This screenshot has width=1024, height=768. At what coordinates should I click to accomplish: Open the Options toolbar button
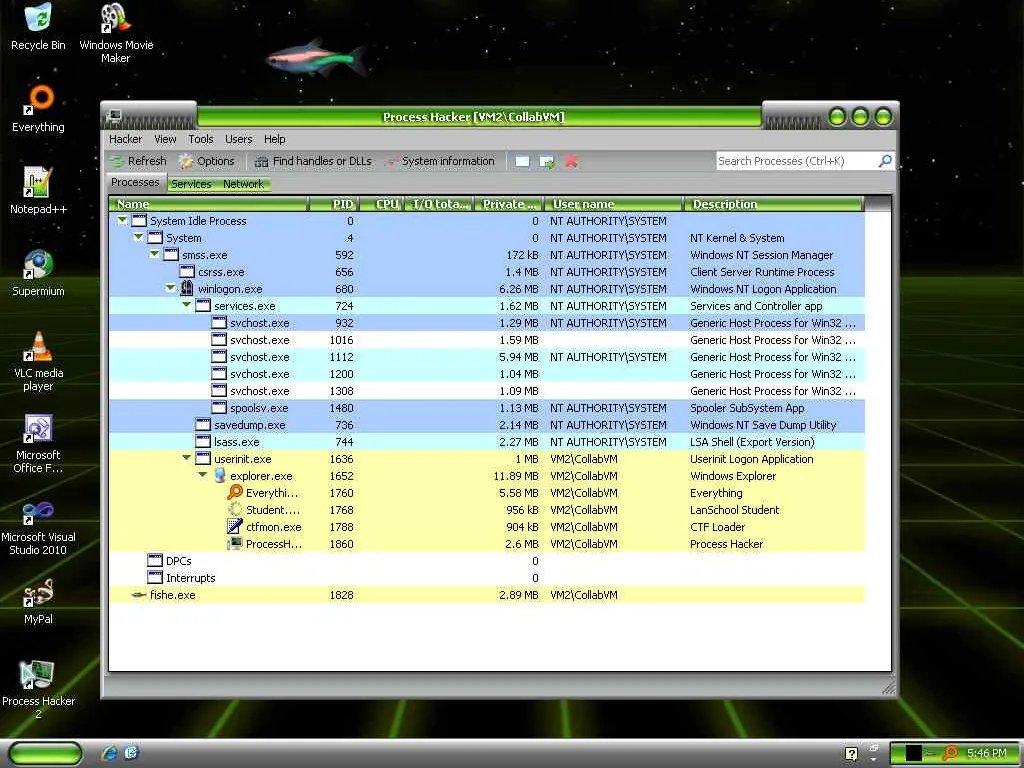click(x=206, y=161)
